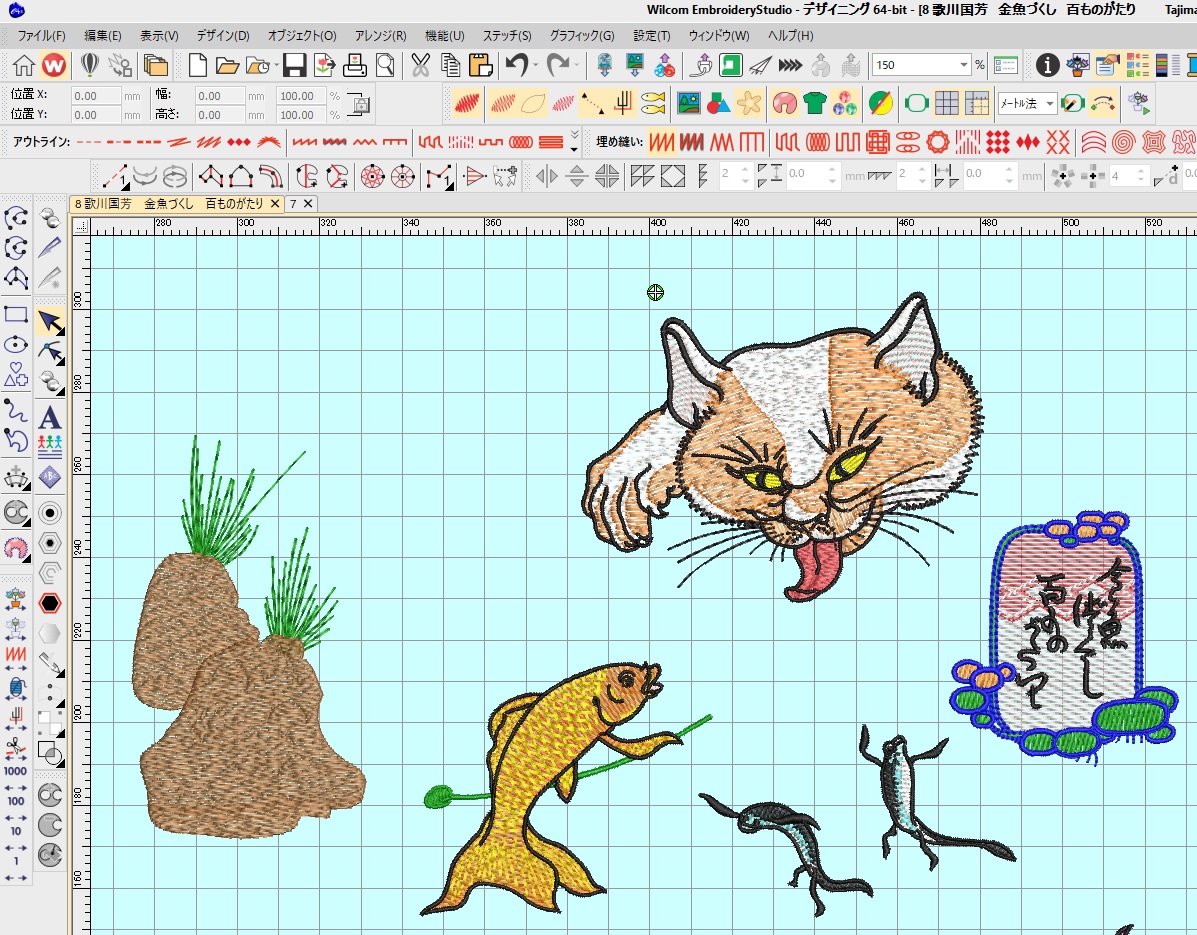Open the ウィンドウ(W) menu
Screen dimensions: 1197x935
coord(718,36)
